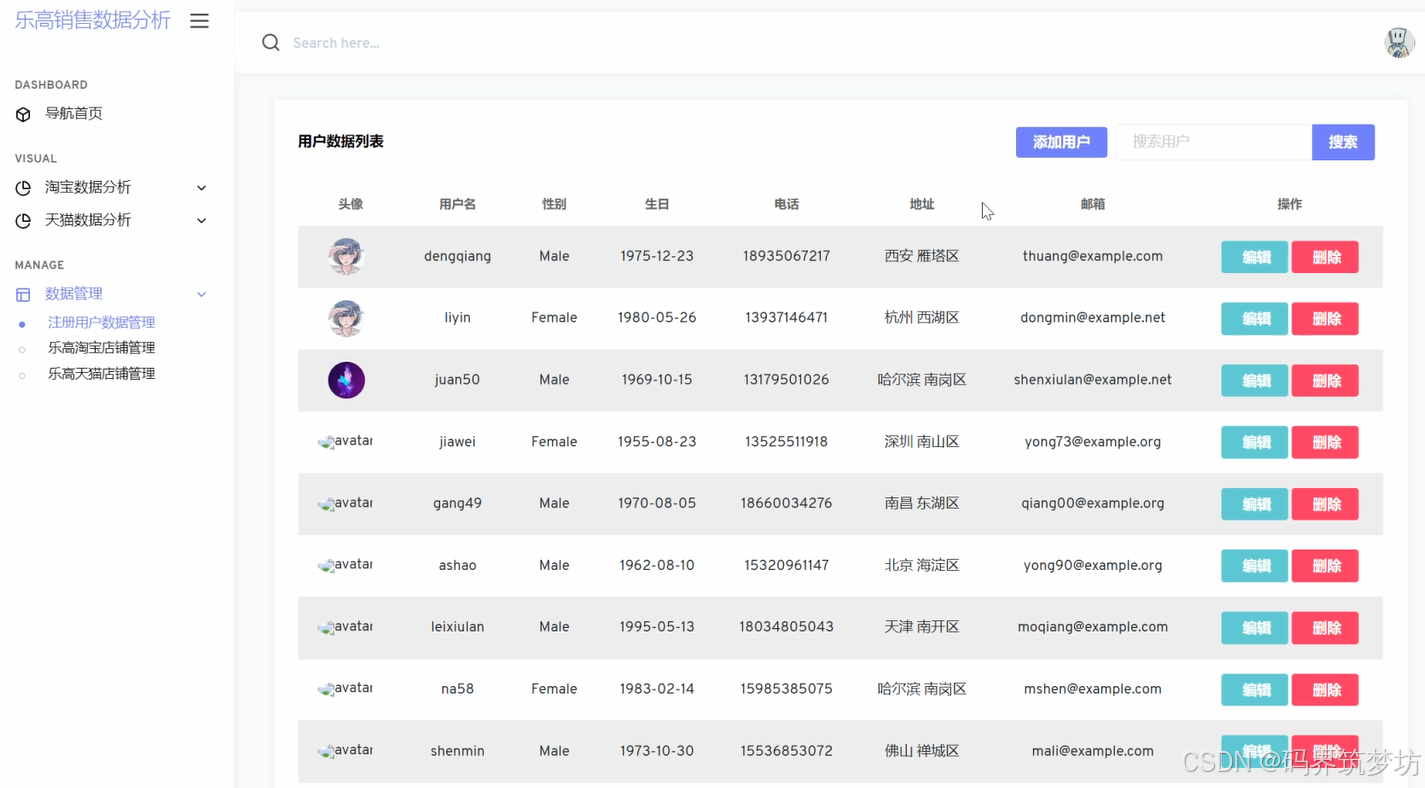
Task: Collapse the 数据管理 section
Action: click(x=201, y=294)
